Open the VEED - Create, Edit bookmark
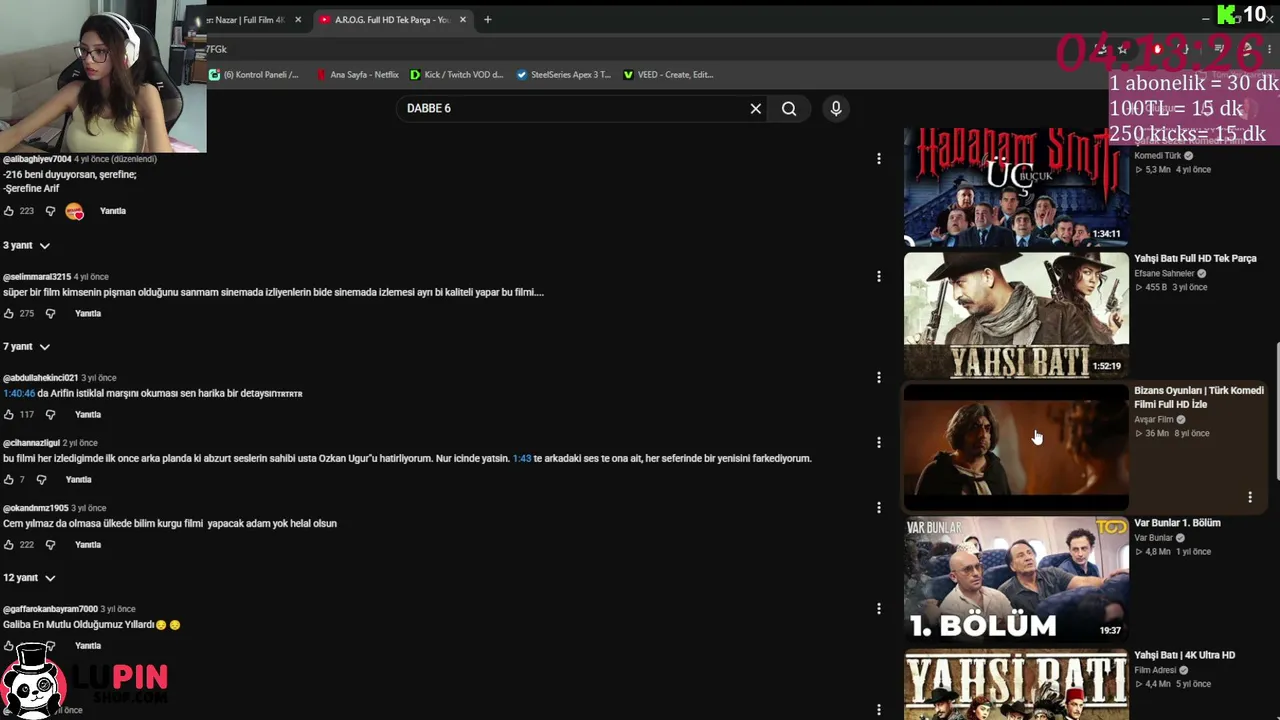Viewport: 1280px width, 720px height. (x=668, y=75)
